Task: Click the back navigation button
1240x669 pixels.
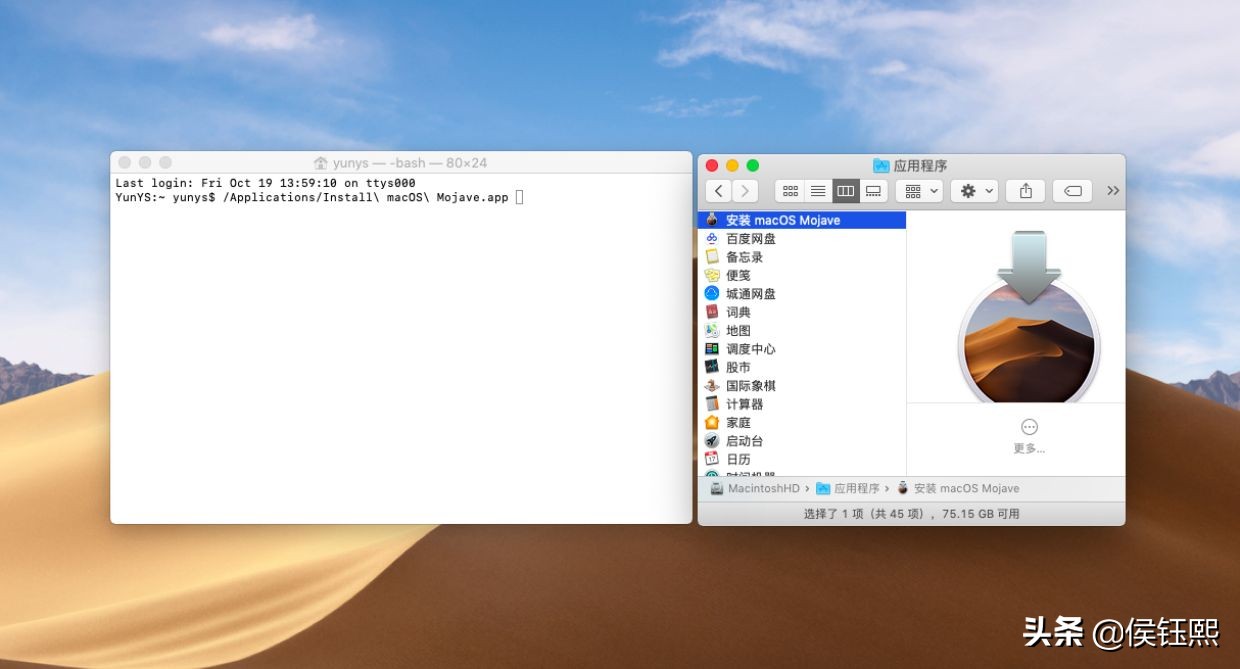Action: (x=718, y=190)
